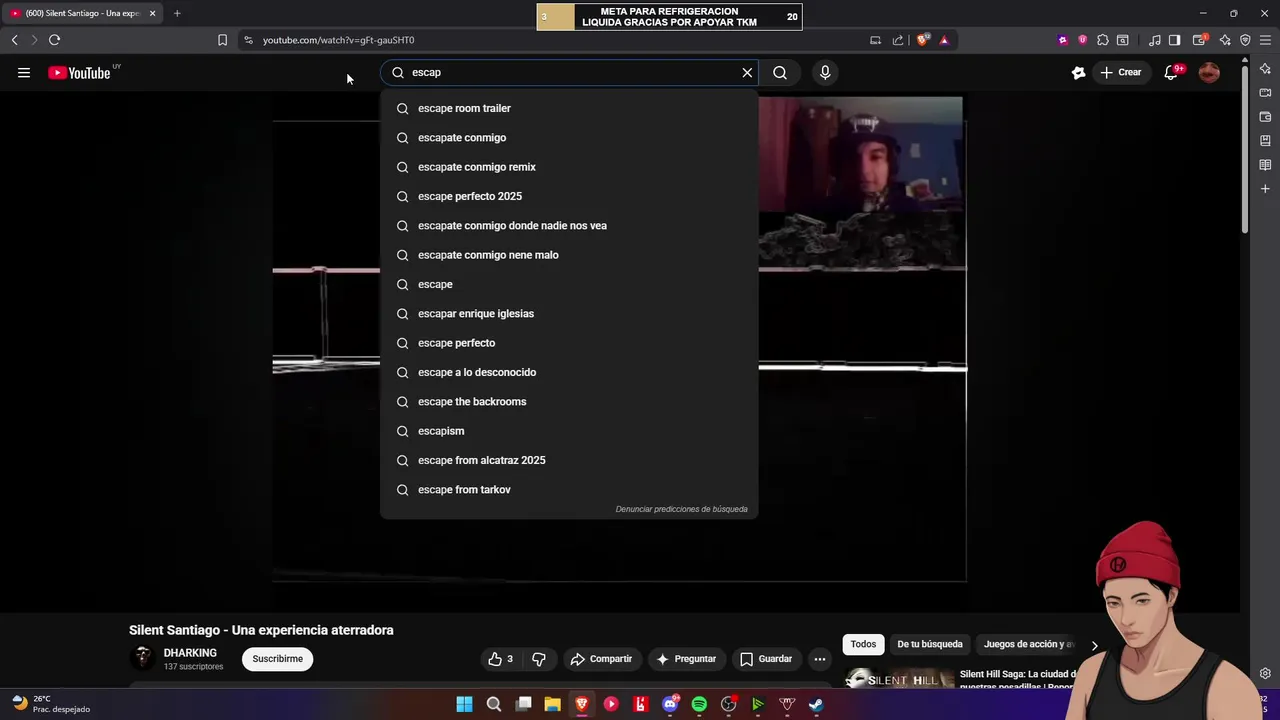Open more actions three-dot menu

pyautogui.click(x=819, y=659)
